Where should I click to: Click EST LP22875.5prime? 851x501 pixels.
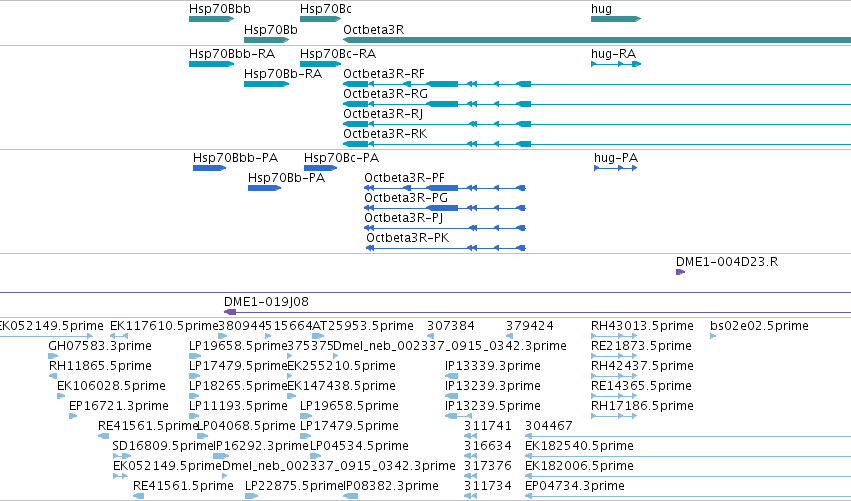pyautogui.click(x=252, y=497)
